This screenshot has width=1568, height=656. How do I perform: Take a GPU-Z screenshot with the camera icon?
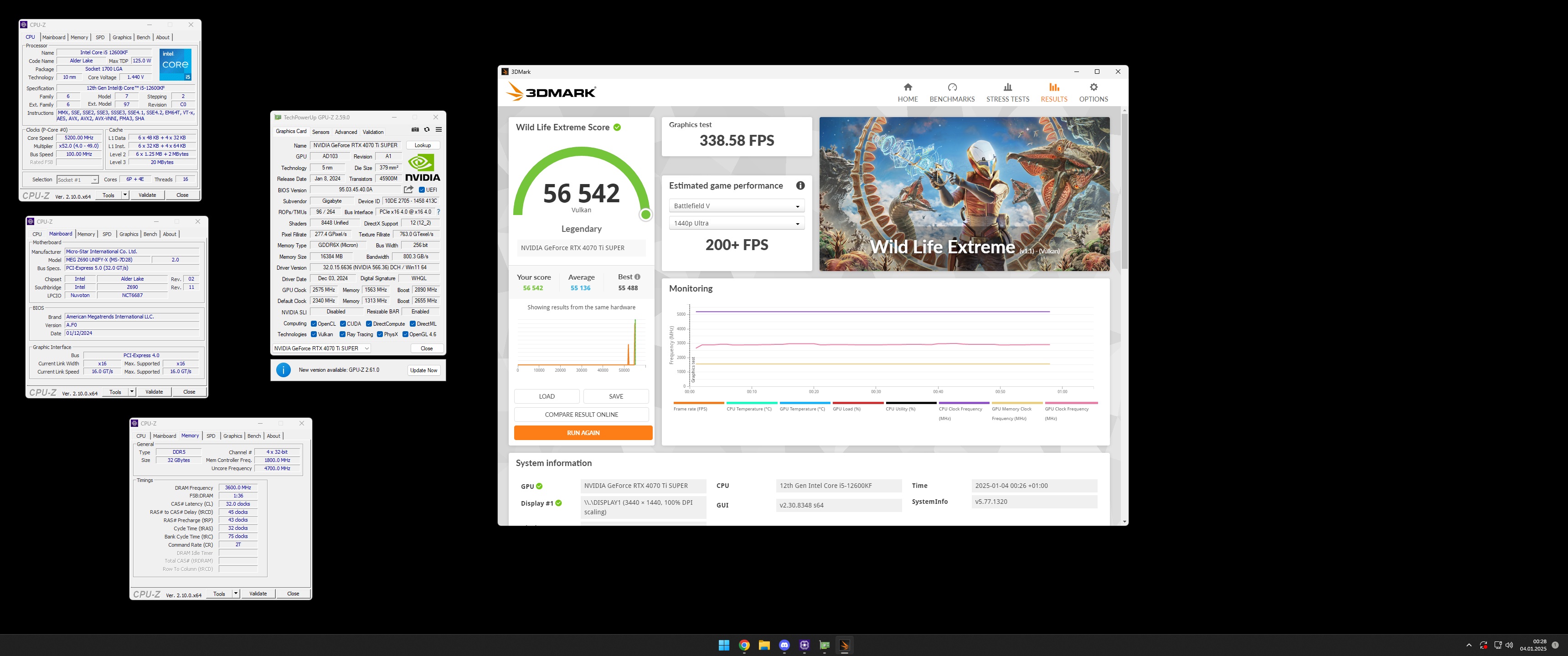click(x=415, y=130)
